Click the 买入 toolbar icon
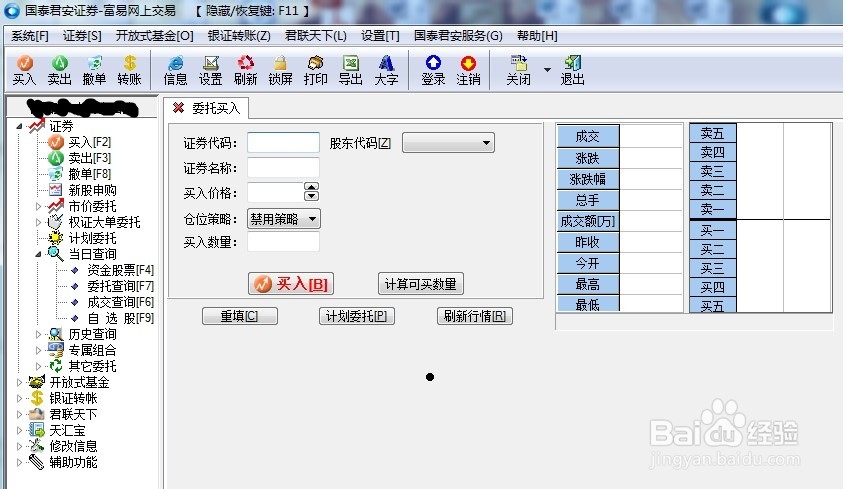 (x=24, y=70)
